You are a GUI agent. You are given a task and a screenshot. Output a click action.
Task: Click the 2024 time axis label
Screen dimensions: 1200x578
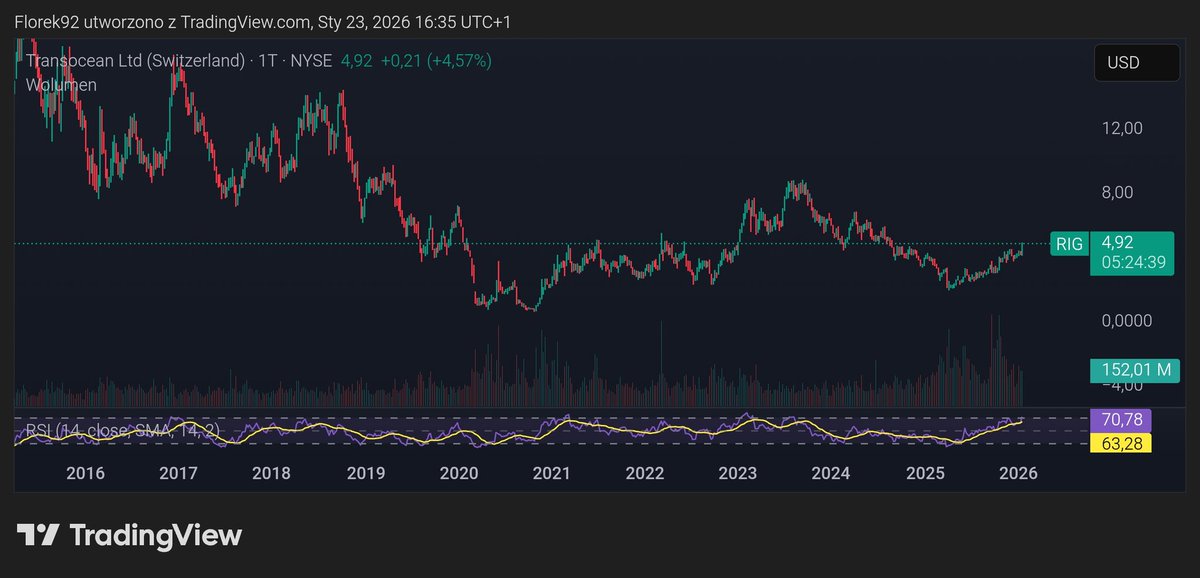[831, 473]
